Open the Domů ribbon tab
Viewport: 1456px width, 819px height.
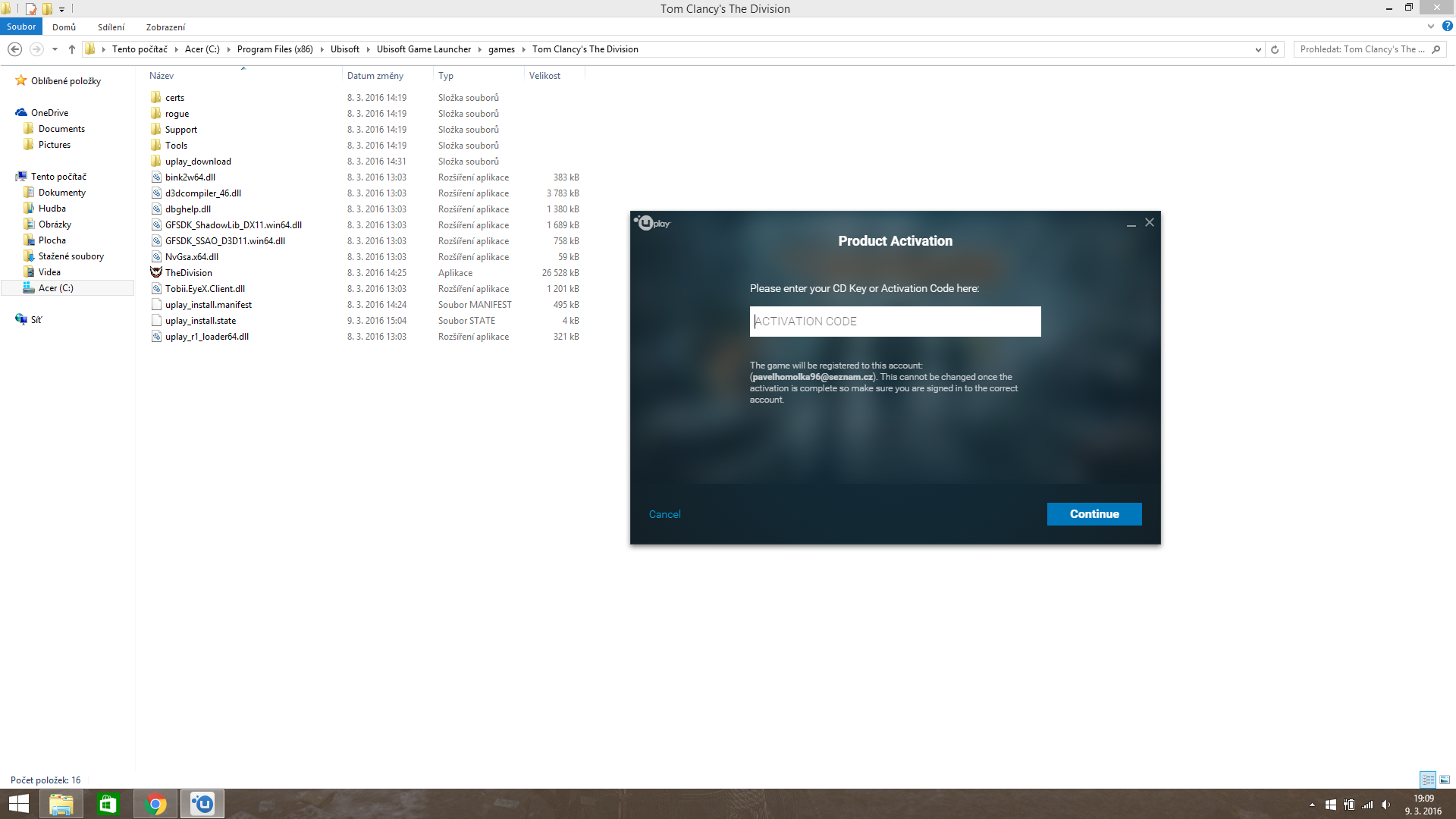(x=64, y=27)
